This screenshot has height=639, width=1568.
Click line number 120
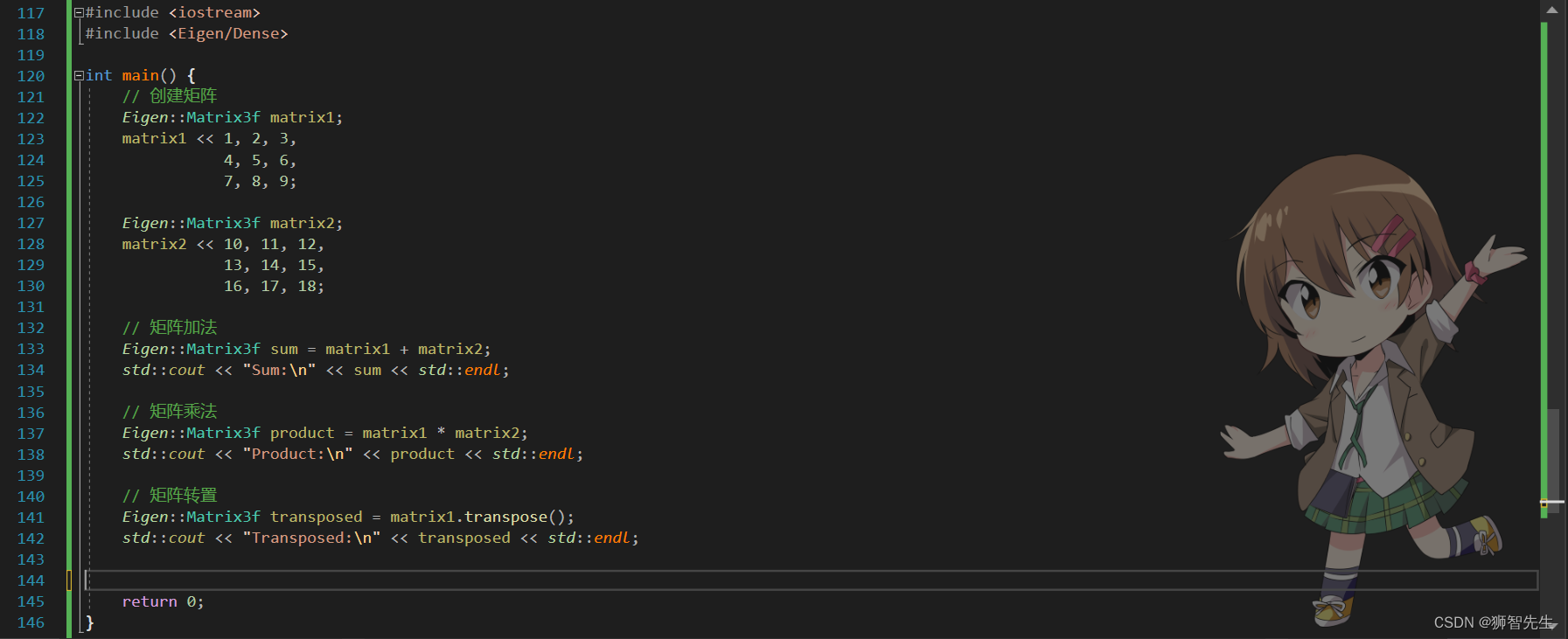tap(31, 76)
